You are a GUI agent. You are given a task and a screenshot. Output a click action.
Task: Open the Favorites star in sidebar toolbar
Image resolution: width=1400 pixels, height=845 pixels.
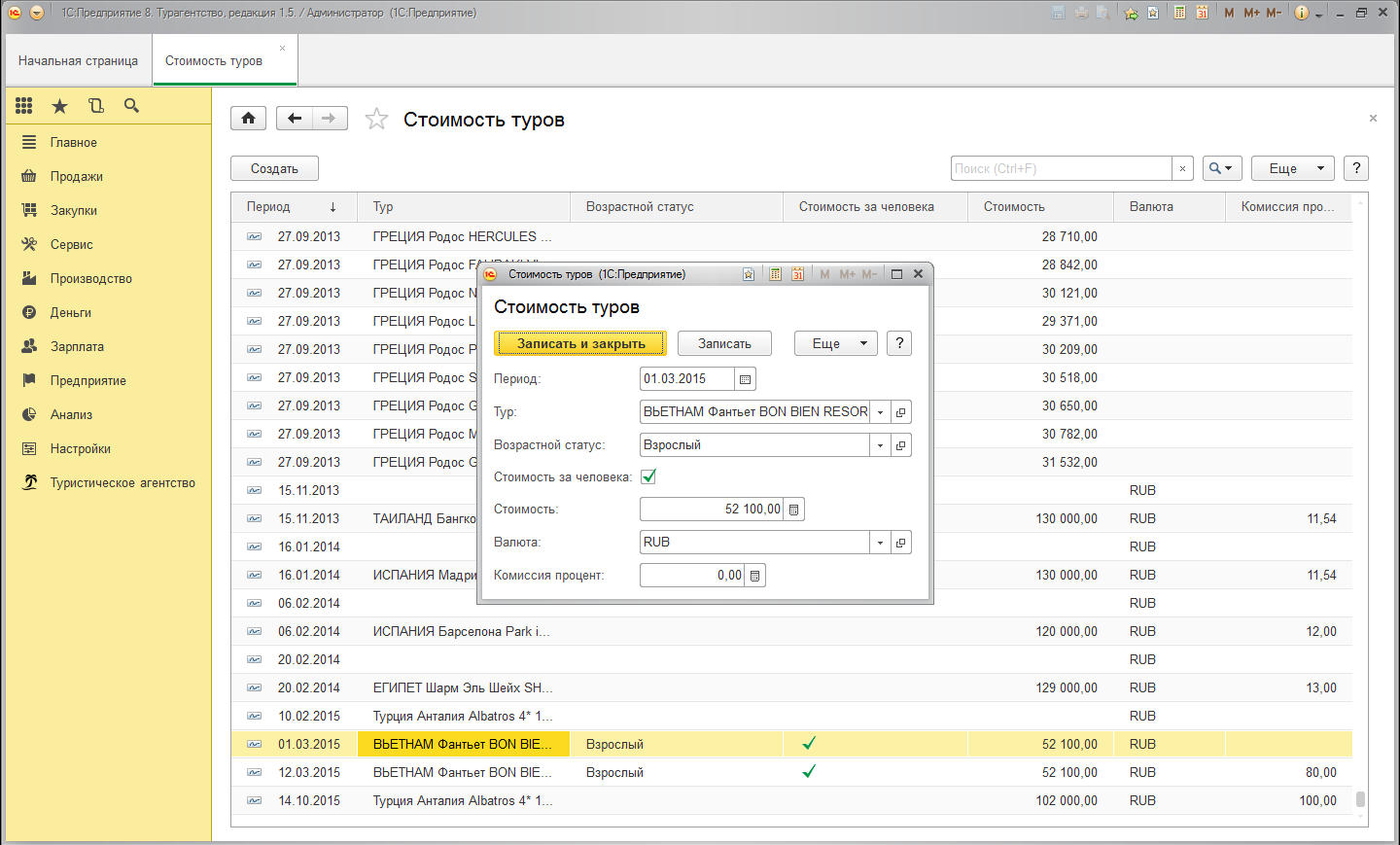point(59,106)
